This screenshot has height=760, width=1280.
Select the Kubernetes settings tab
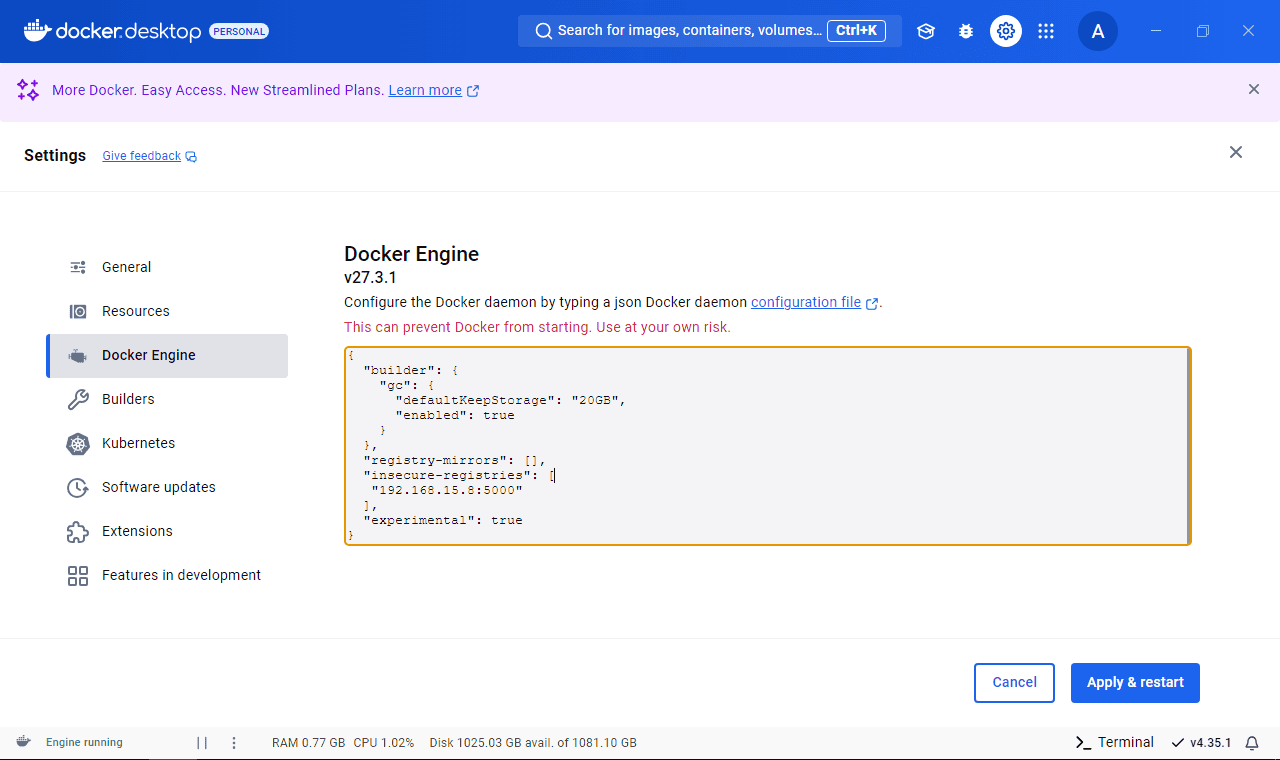(x=167, y=443)
